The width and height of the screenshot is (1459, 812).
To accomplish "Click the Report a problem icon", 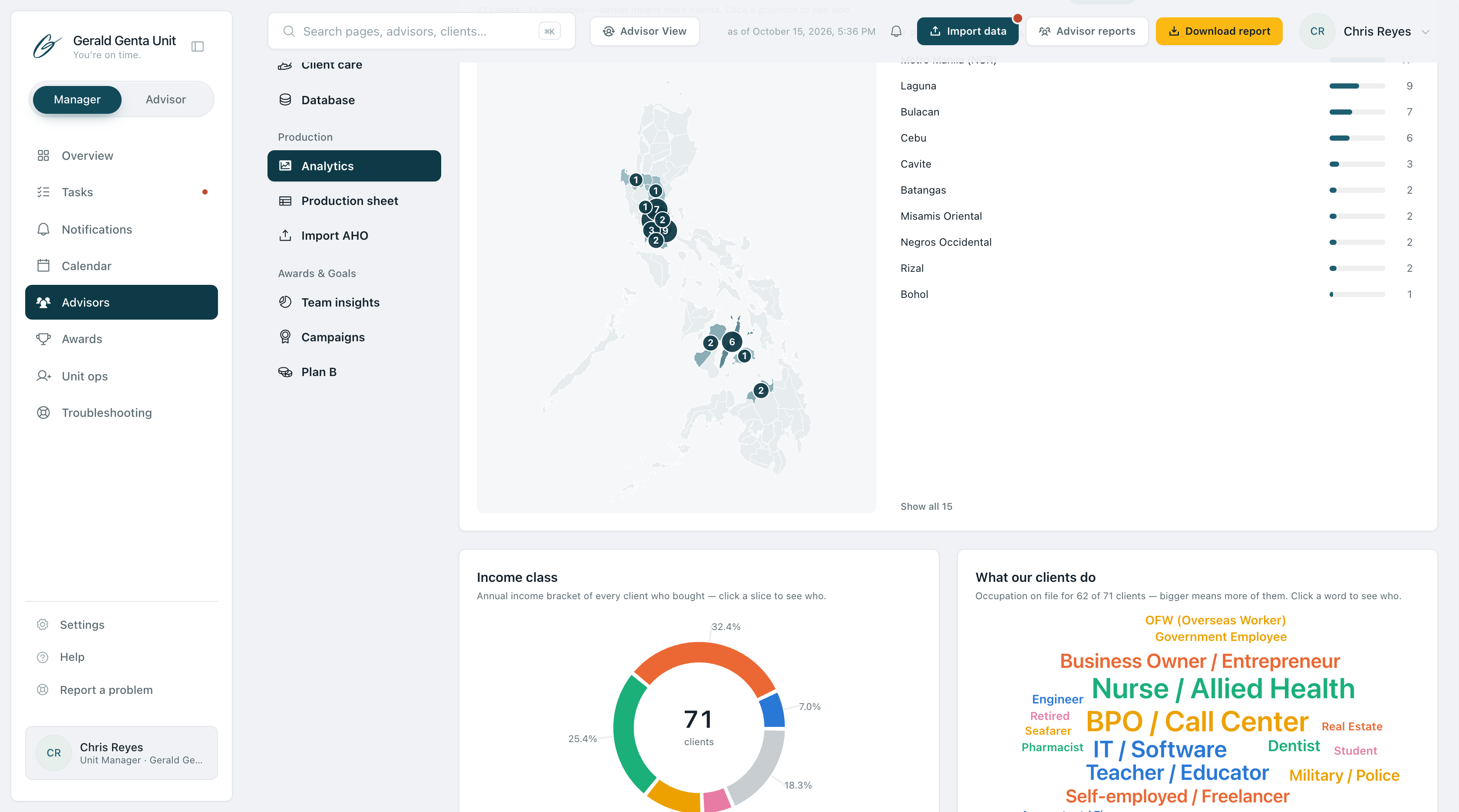I will point(43,690).
